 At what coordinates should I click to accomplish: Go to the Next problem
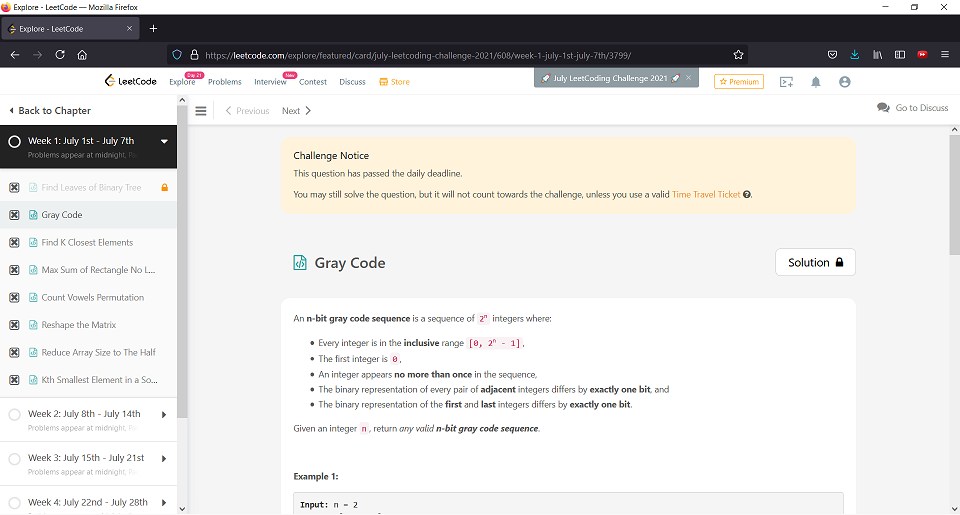296,111
